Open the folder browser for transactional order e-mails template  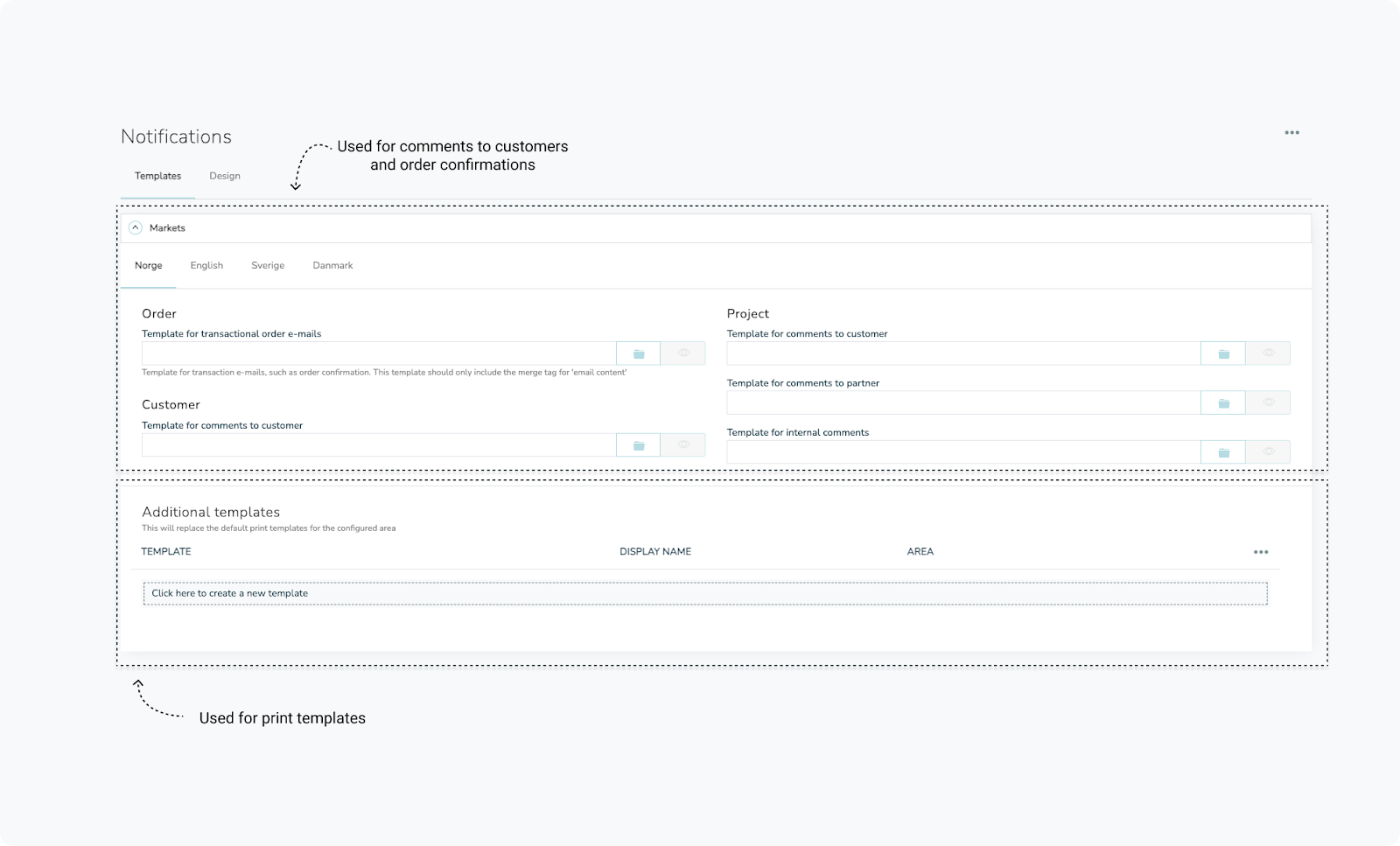point(638,353)
